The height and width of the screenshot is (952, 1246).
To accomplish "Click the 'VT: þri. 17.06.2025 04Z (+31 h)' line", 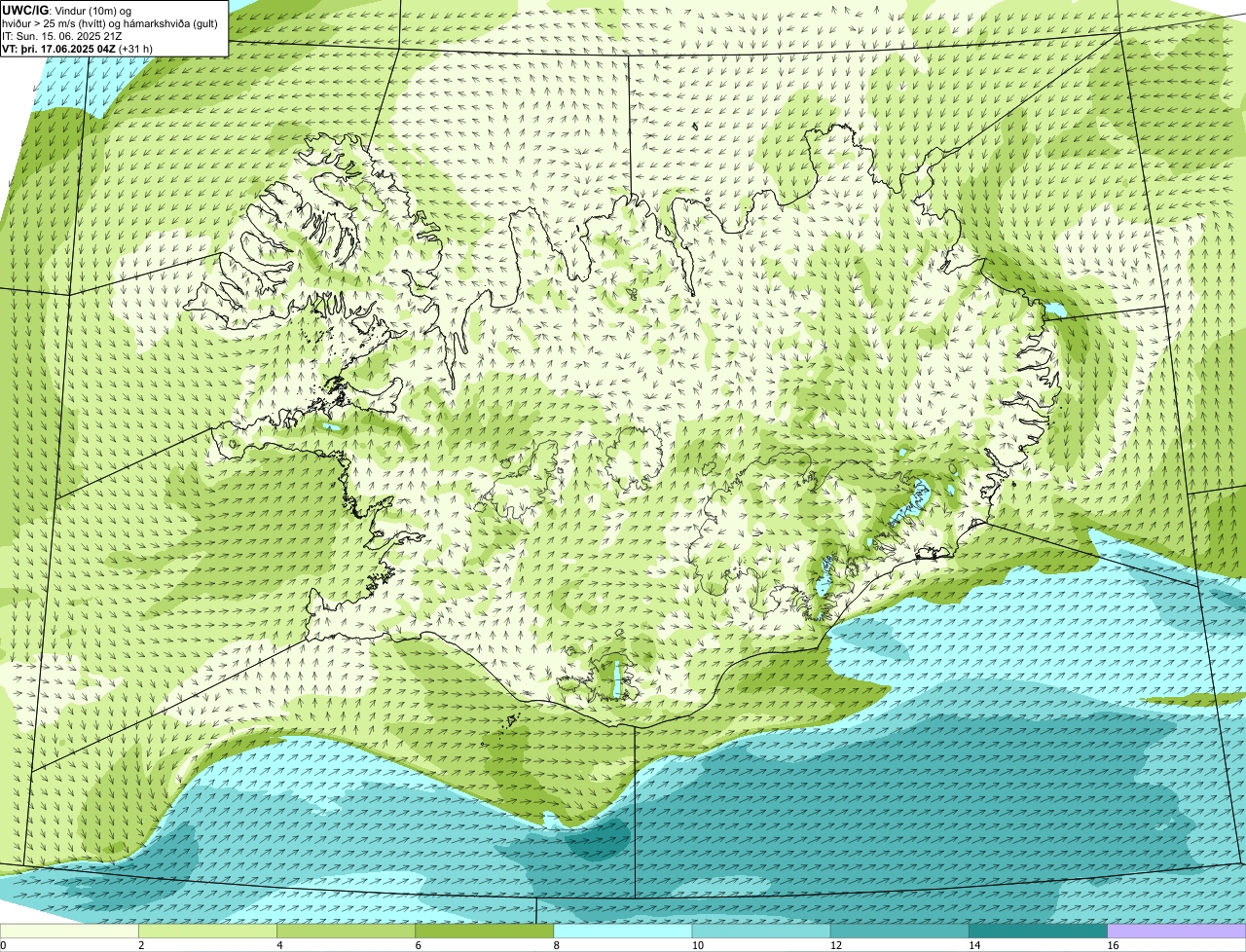I will tap(77, 49).
